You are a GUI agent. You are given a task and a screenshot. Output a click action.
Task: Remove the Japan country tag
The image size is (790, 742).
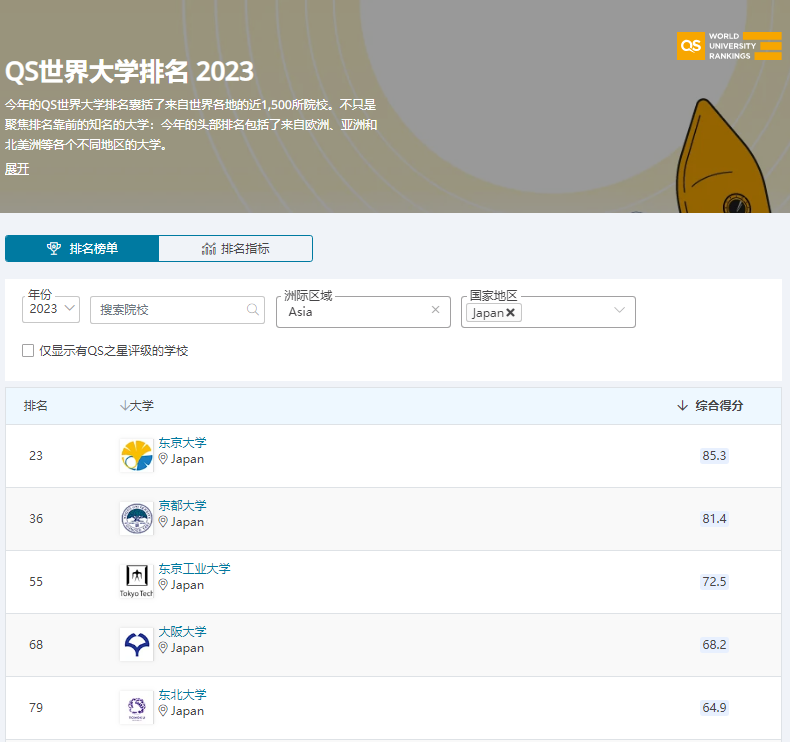coord(511,313)
